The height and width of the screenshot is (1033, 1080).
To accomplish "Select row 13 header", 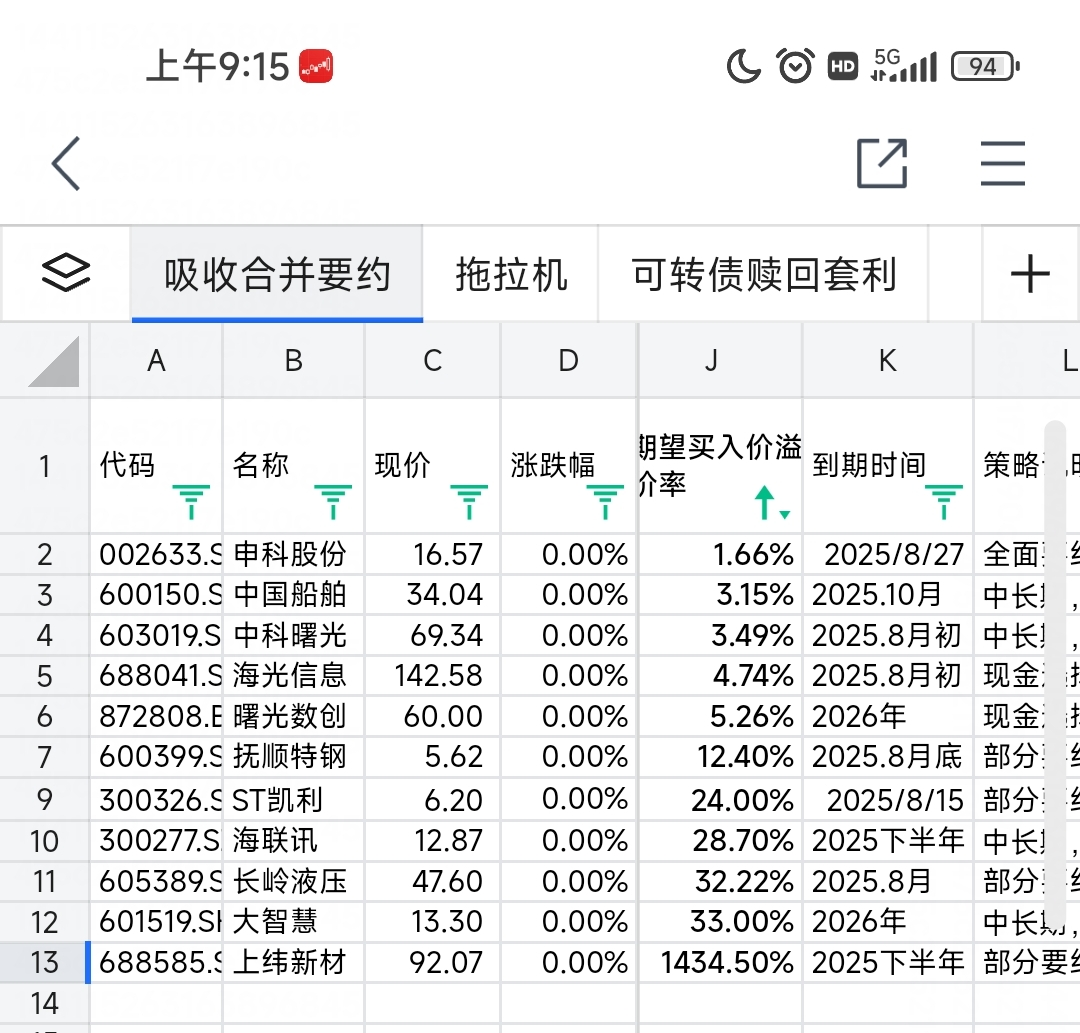I will pyautogui.click(x=44, y=962).
